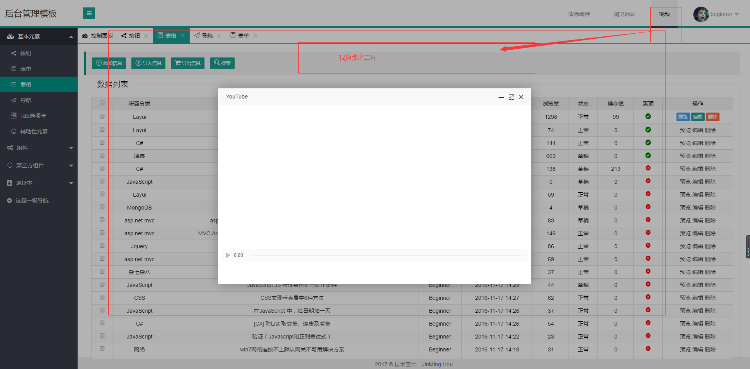Click the user avatar picture

701,14
